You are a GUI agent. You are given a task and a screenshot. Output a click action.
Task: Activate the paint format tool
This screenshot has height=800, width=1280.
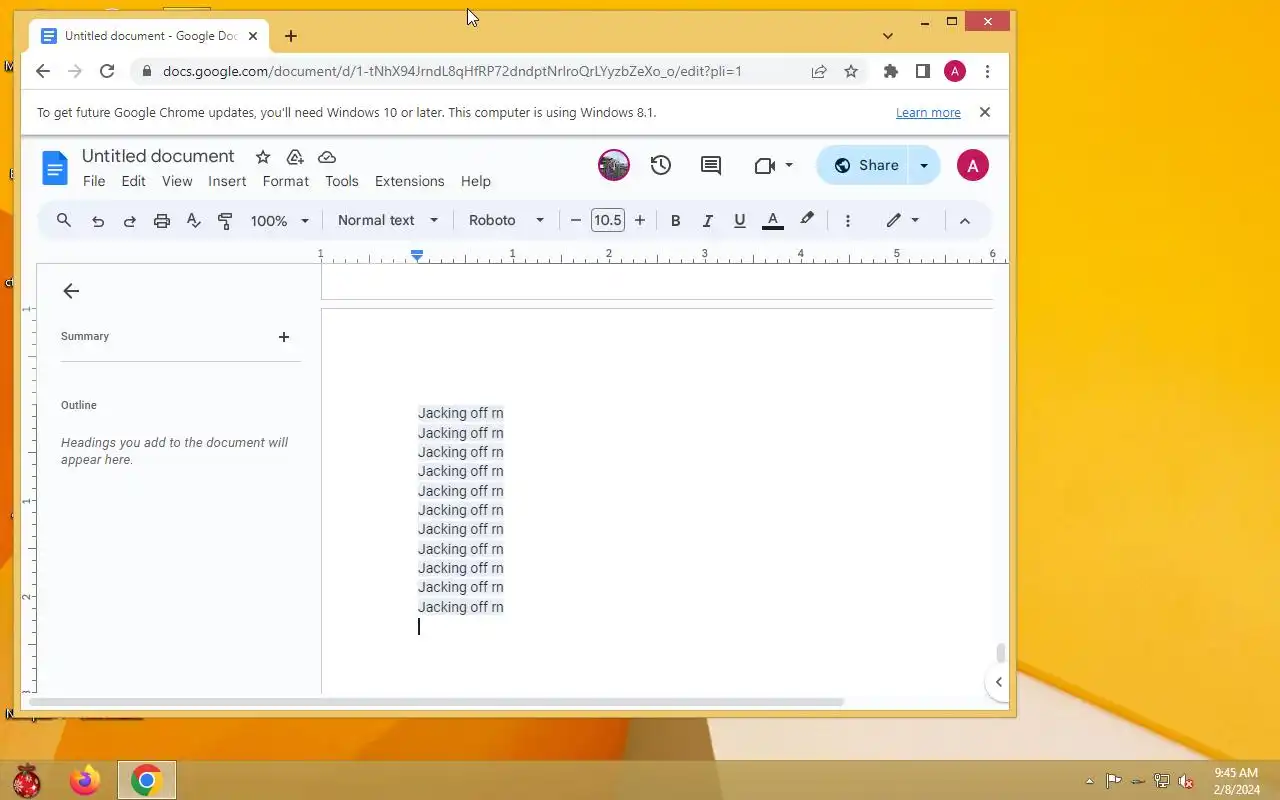(x=225, y=221)
